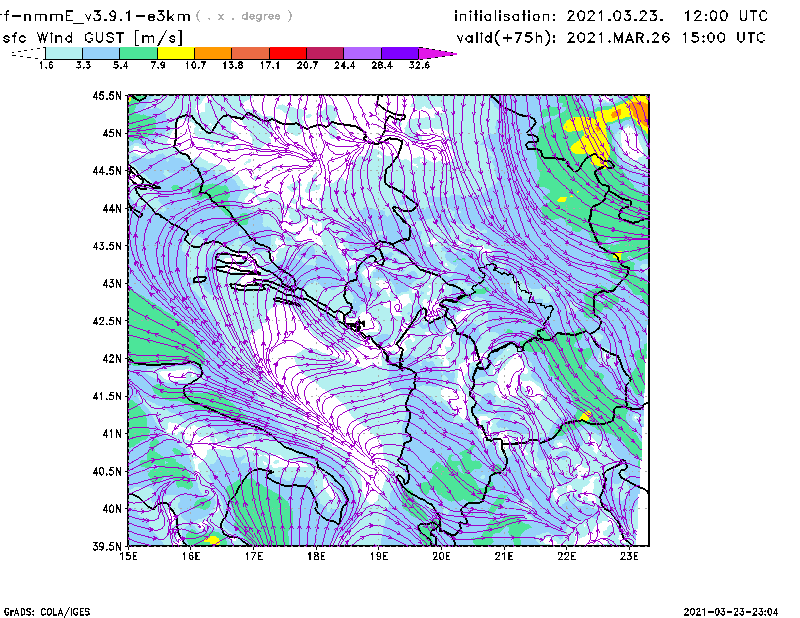Click the legend value 24.4
800x618 pixels.
coord(344,65)
